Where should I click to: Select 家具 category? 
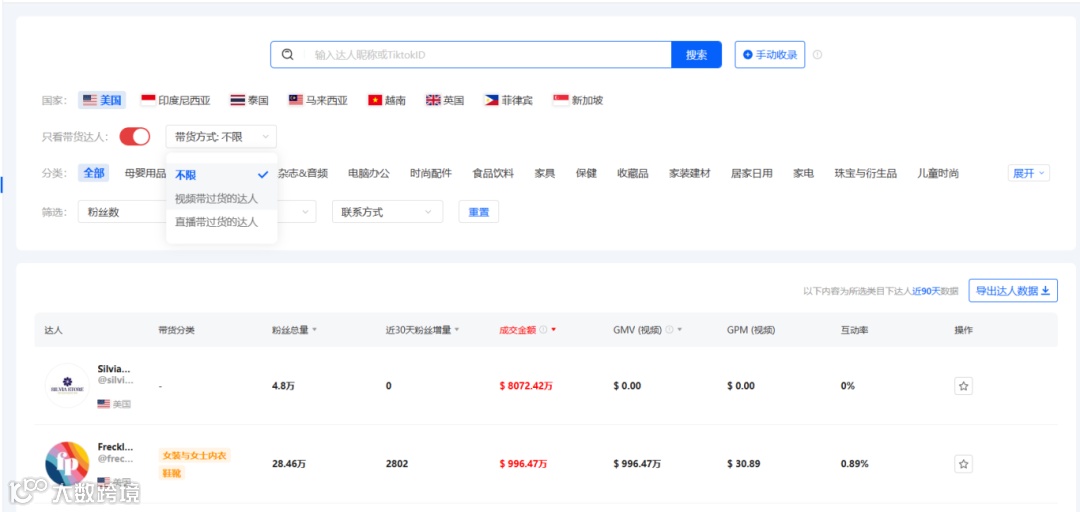pos(544,173)
